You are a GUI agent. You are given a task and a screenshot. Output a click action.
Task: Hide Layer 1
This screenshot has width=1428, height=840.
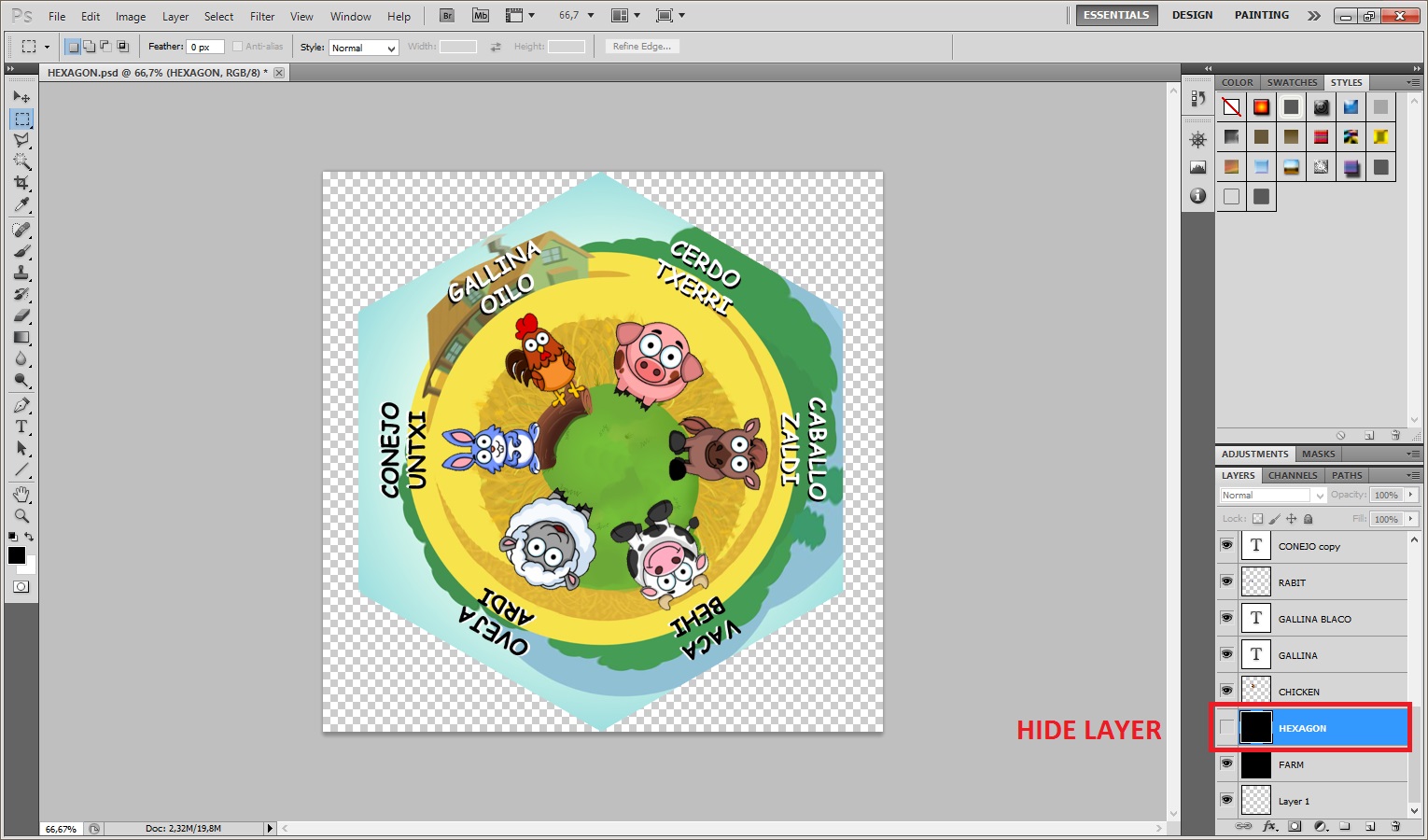(1226, 800)
